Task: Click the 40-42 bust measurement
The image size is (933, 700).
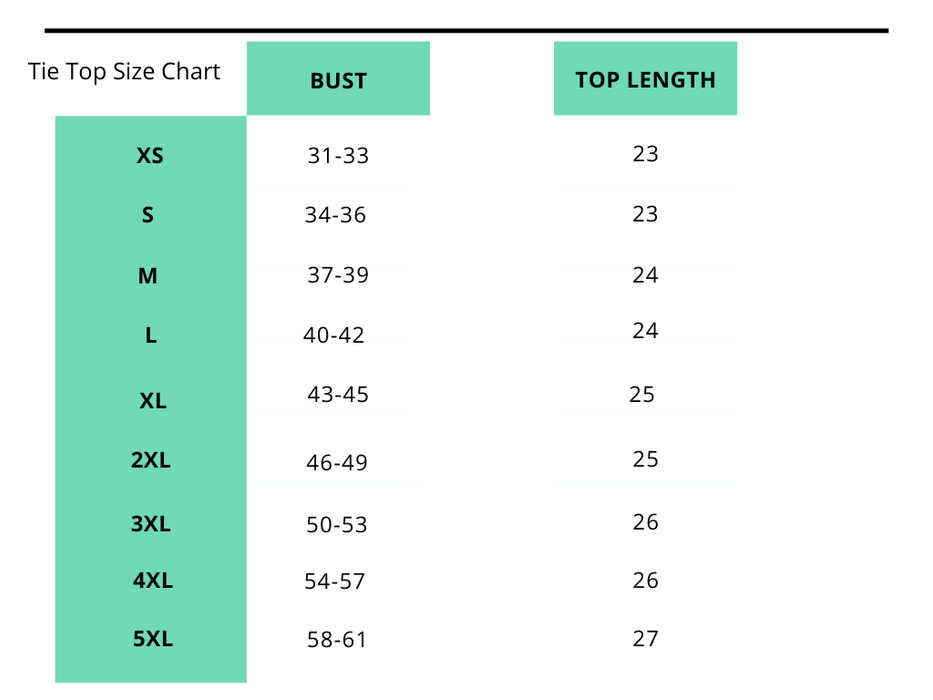Action: [333, 335]
